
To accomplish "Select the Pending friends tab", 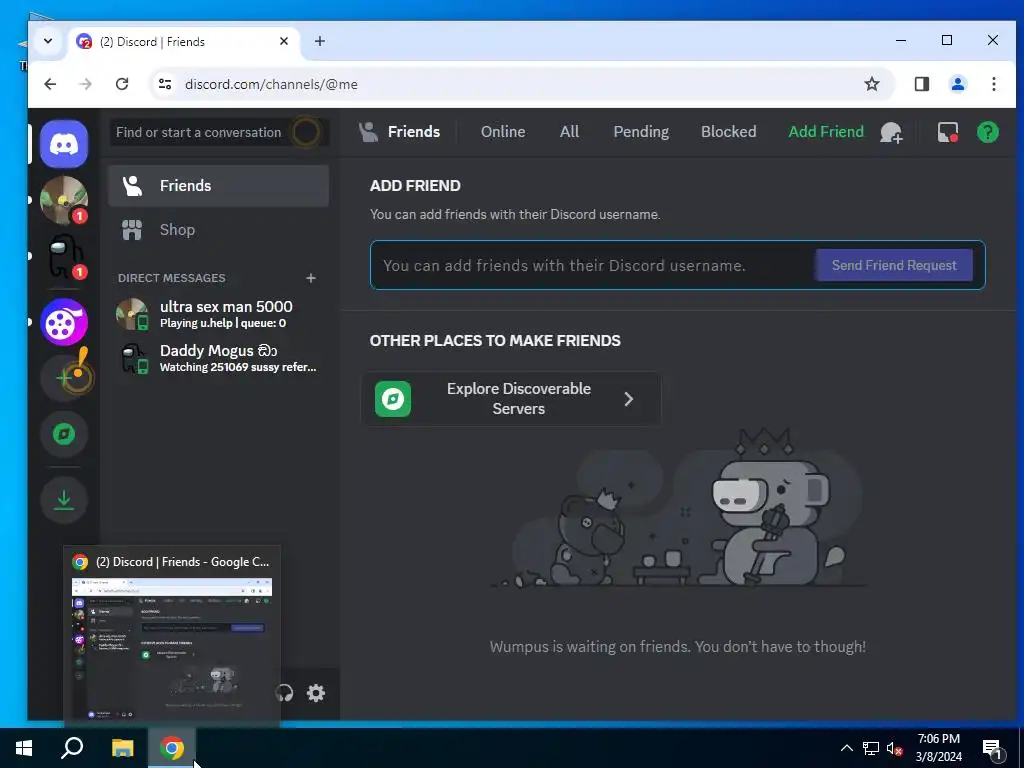I will 641,132.
